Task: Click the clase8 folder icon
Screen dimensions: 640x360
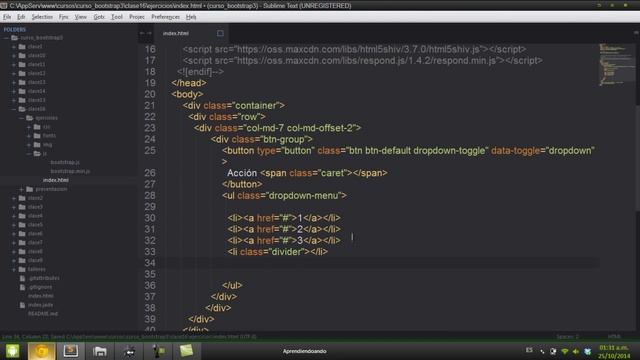Action: (22, 252)
